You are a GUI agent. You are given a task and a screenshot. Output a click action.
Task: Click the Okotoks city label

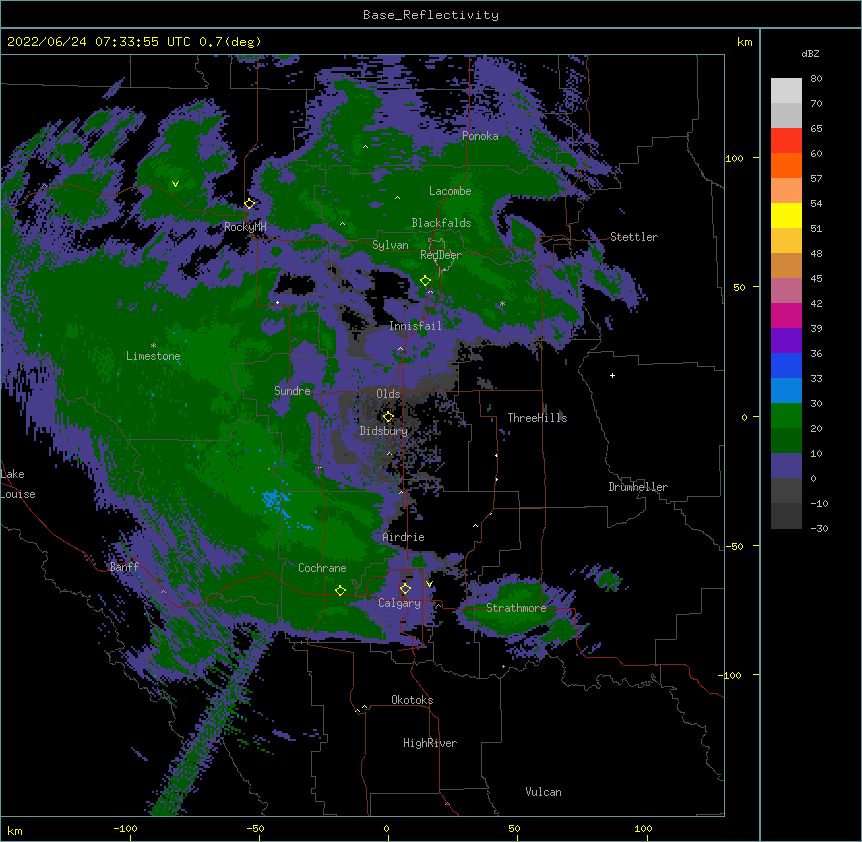coord(412,700)
